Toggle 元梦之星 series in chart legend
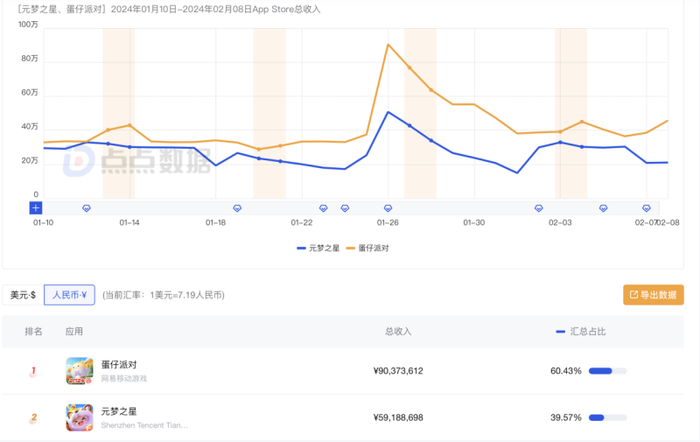This screenshot has width=700, height=442. 319,247
